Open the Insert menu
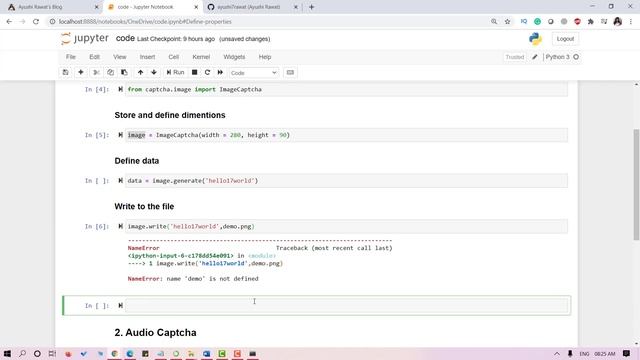Screen dimensions: 640x360 click(147, 57)
